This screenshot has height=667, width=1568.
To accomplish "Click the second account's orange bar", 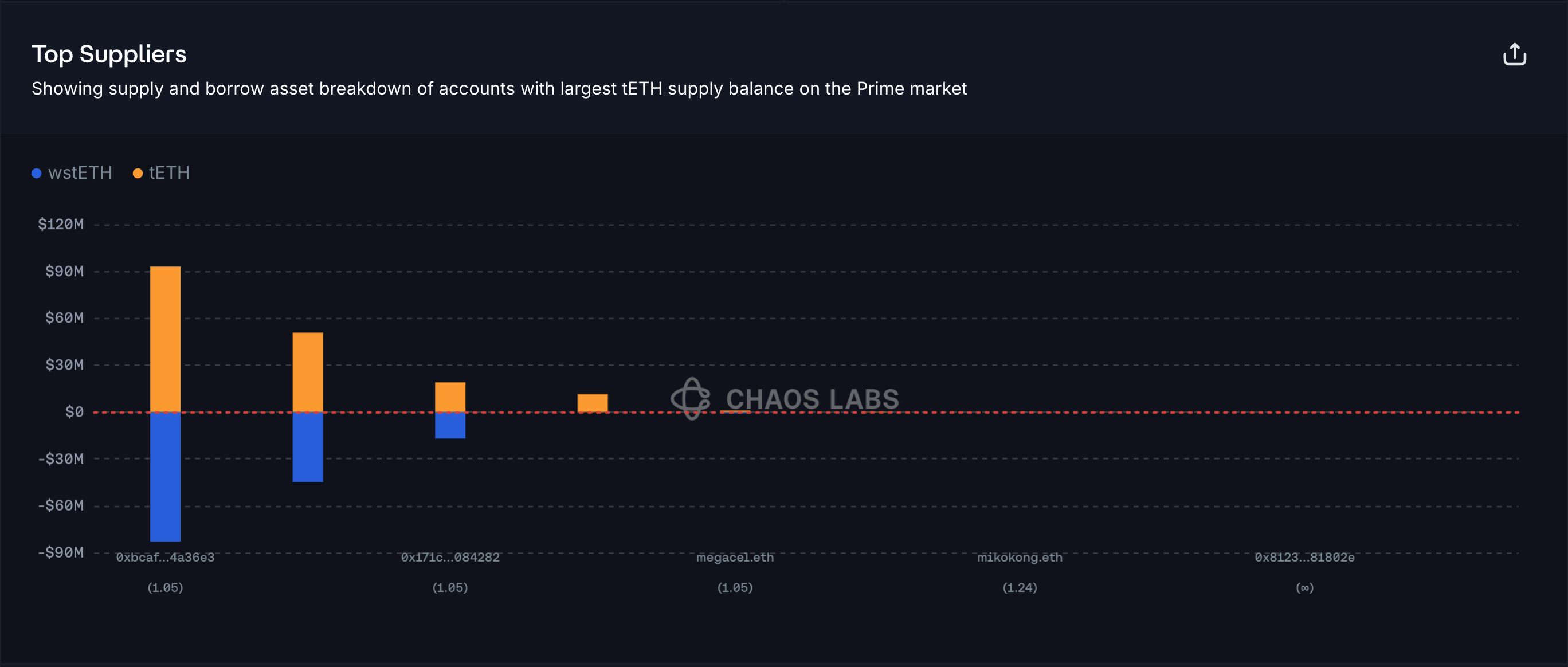I will pos(307,372).
